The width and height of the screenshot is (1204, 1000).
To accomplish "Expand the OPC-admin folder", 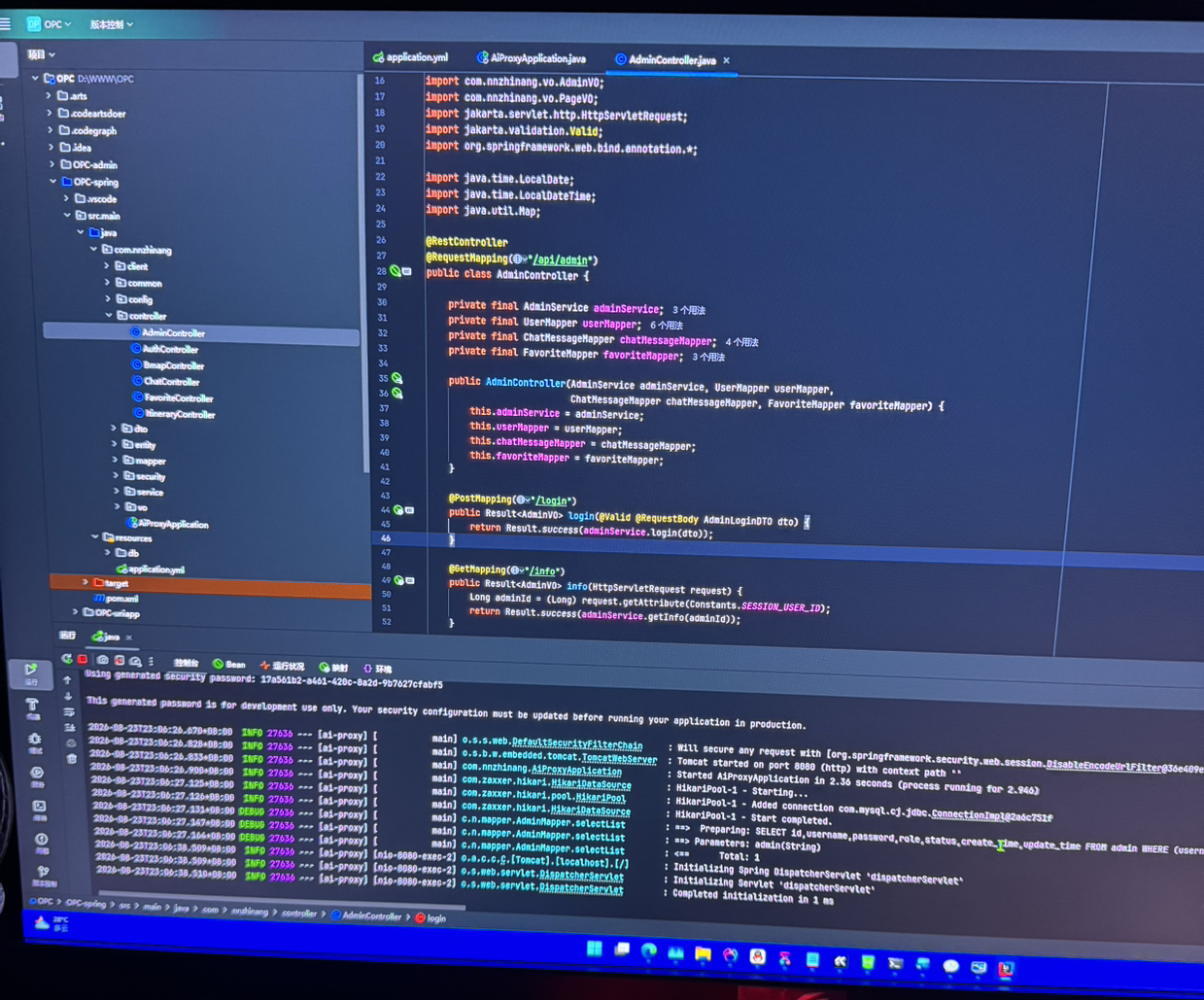I will (x=52, y=164).
